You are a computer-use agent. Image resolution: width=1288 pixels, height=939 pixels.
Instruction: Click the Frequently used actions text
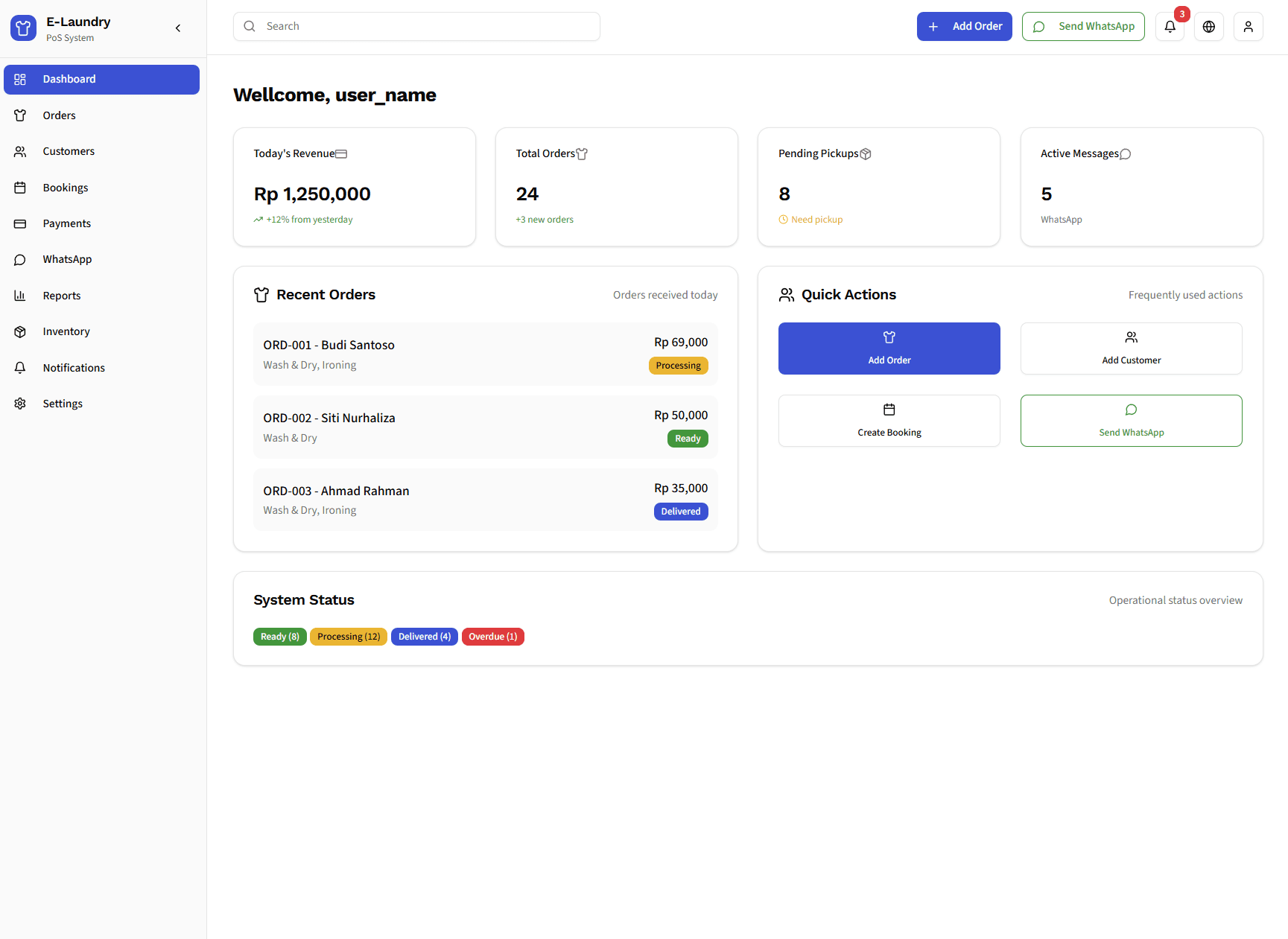pyautogui.click(x=1185, y=295)
